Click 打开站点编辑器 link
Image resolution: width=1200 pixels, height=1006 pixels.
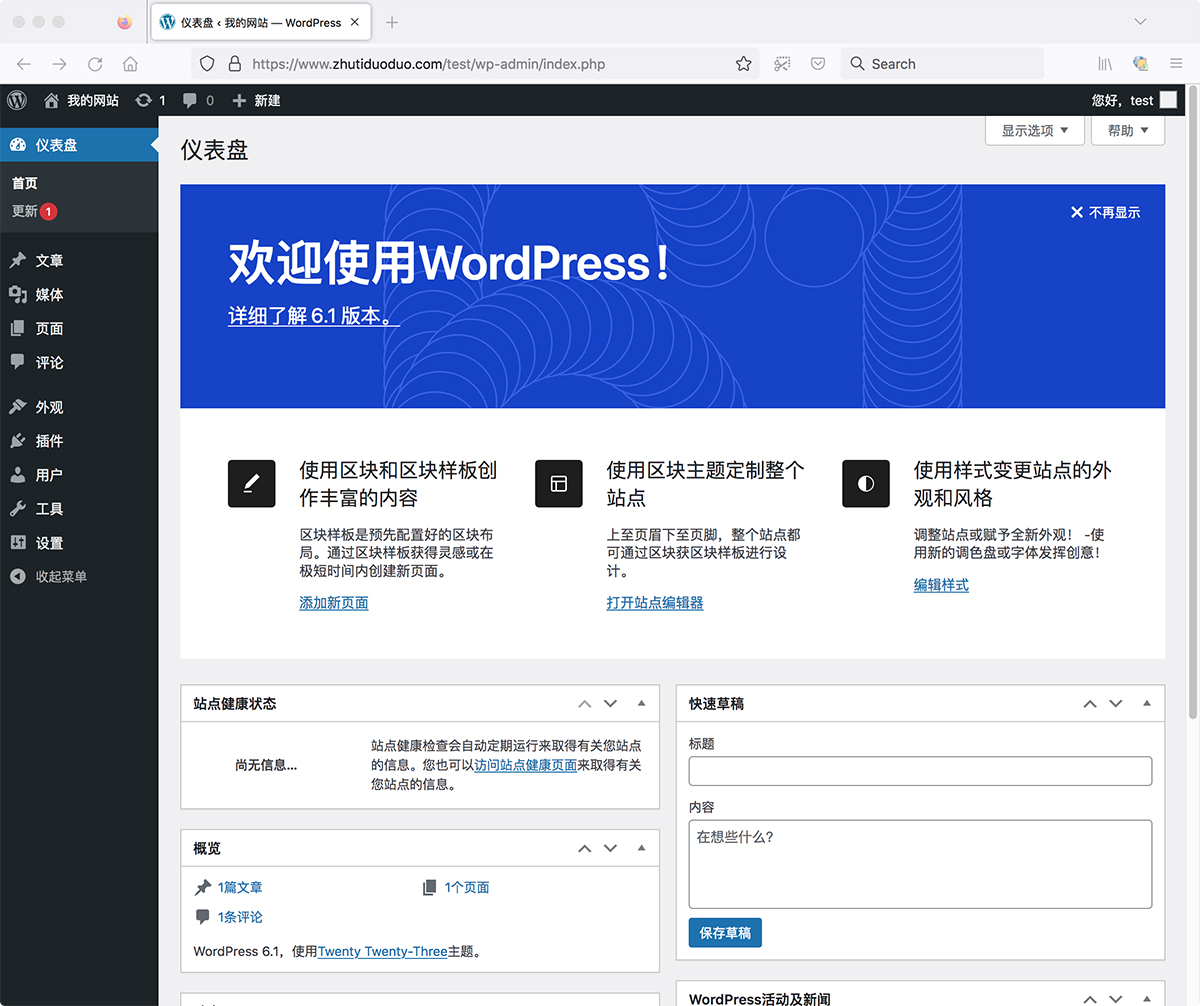coord(655,603)
